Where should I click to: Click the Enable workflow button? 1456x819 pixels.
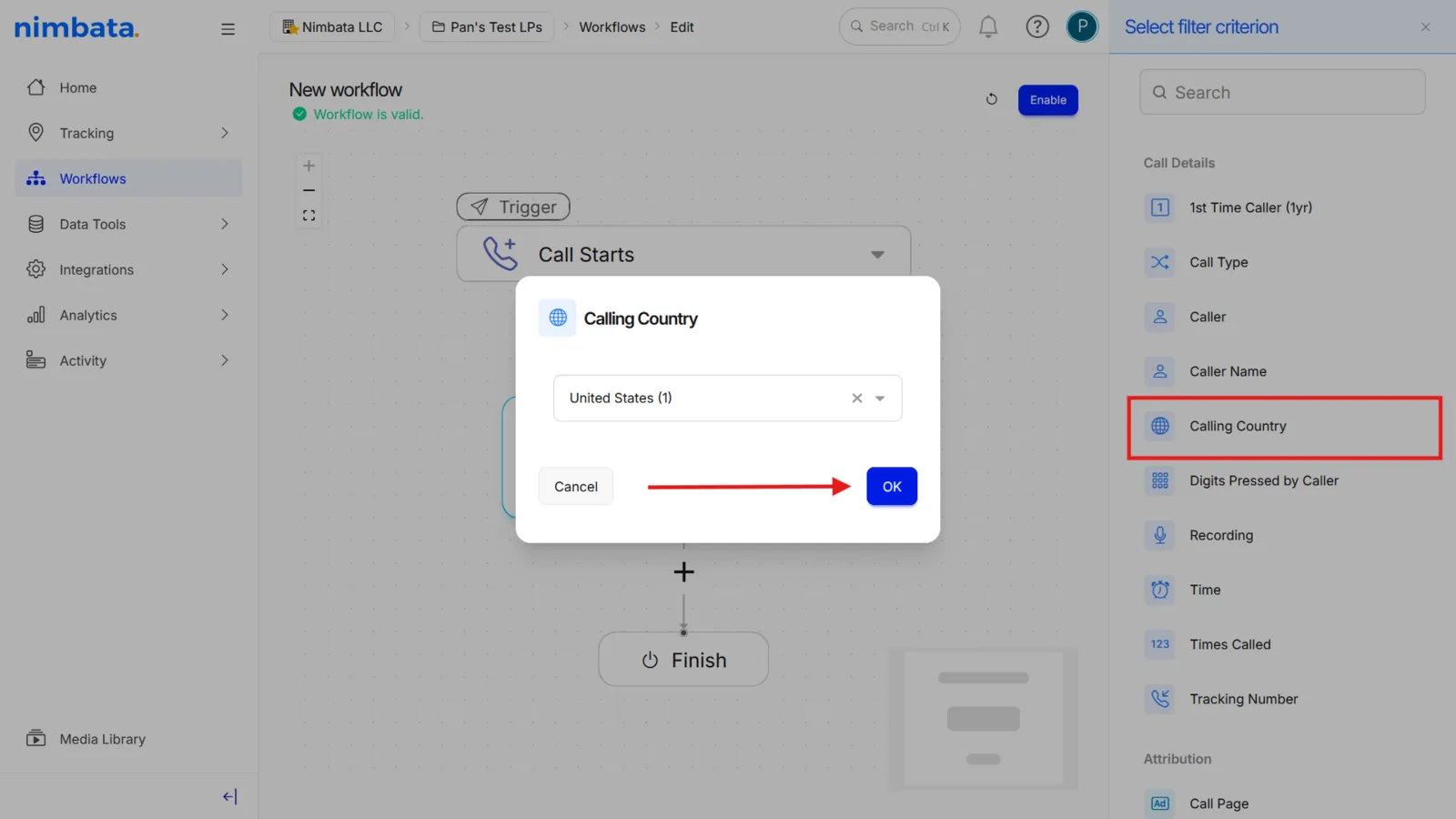tap(1047, 100)
